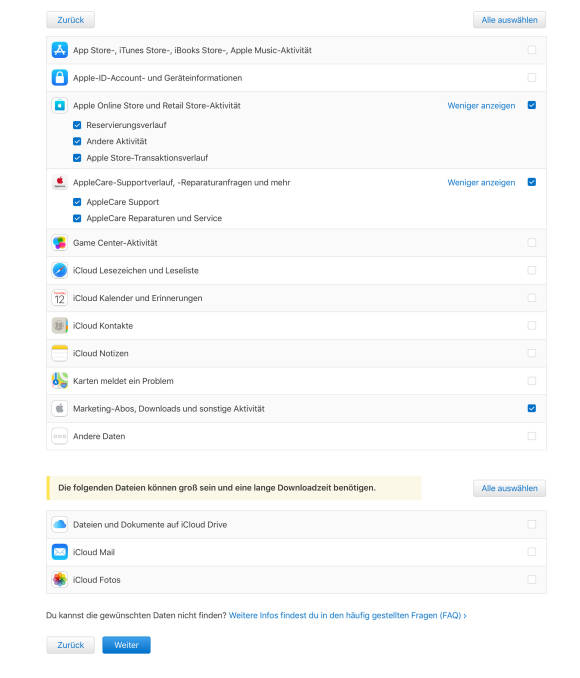Uncheck AppleCare Support checkbox
The height and width of the screenshot is (678, 580).
click(x=77, y=202)
